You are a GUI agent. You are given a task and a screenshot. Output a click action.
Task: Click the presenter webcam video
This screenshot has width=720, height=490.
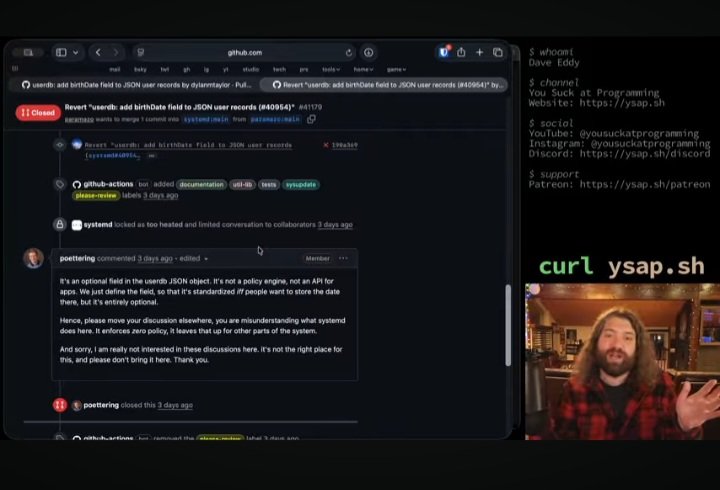(622, 361)
